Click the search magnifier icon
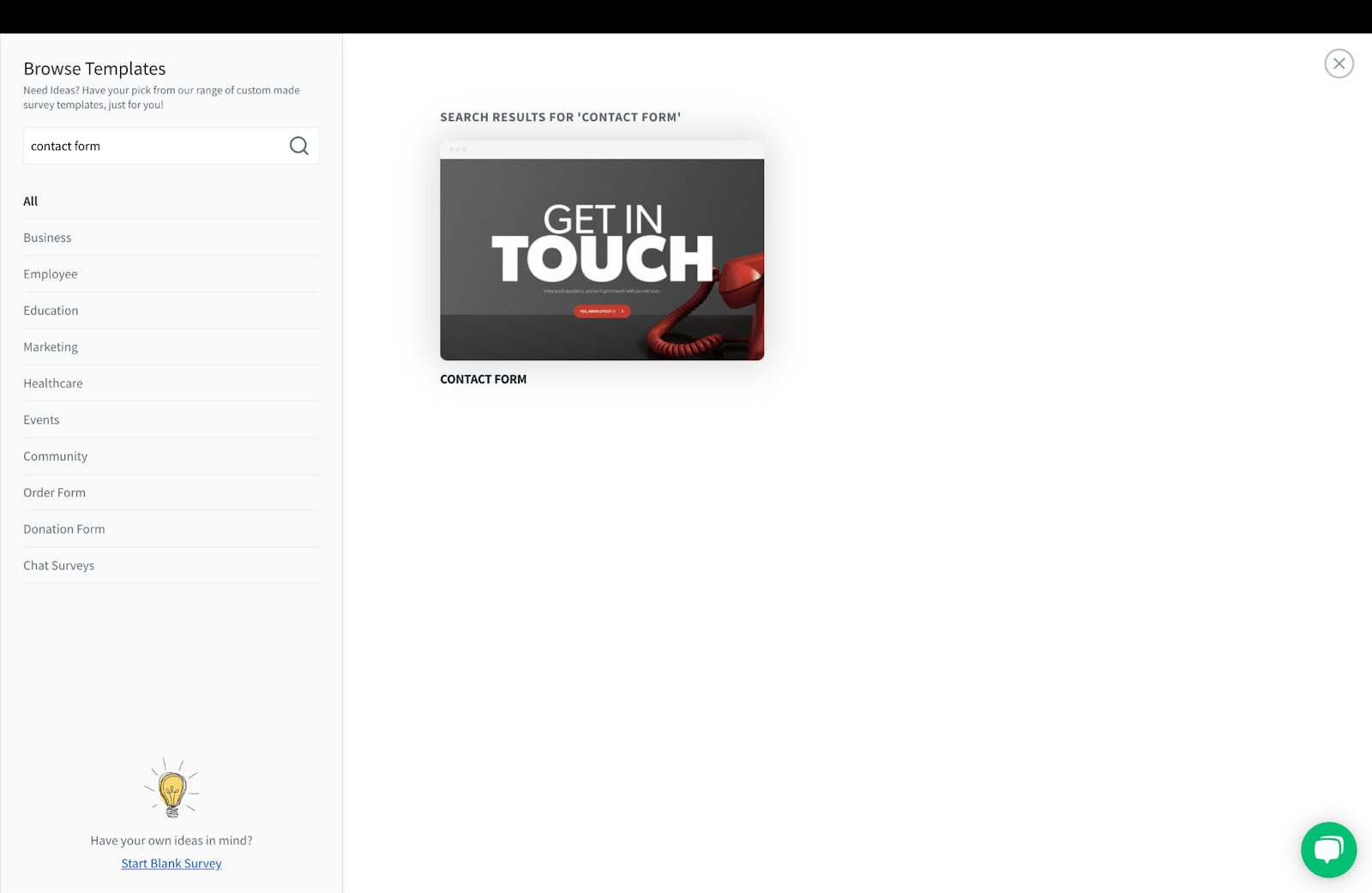 tap(298, 146)
